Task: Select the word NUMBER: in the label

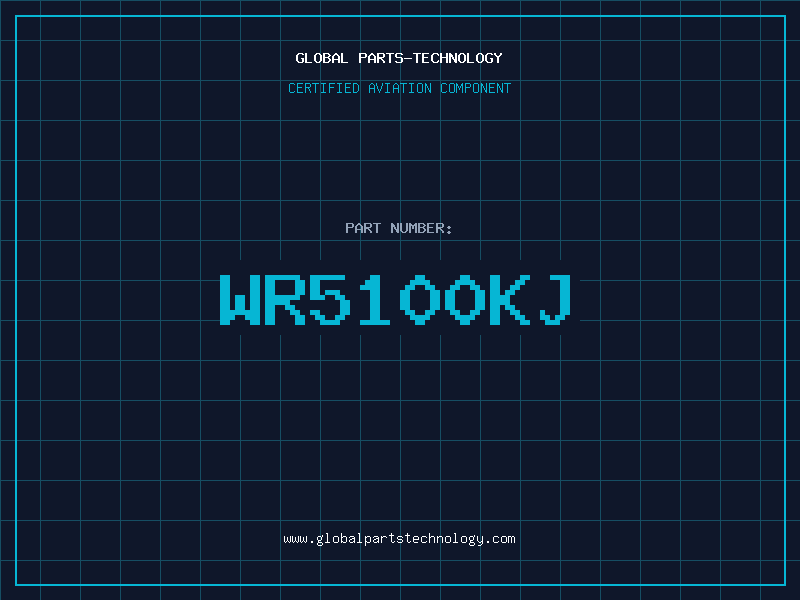Action: (x=421, y=228)
